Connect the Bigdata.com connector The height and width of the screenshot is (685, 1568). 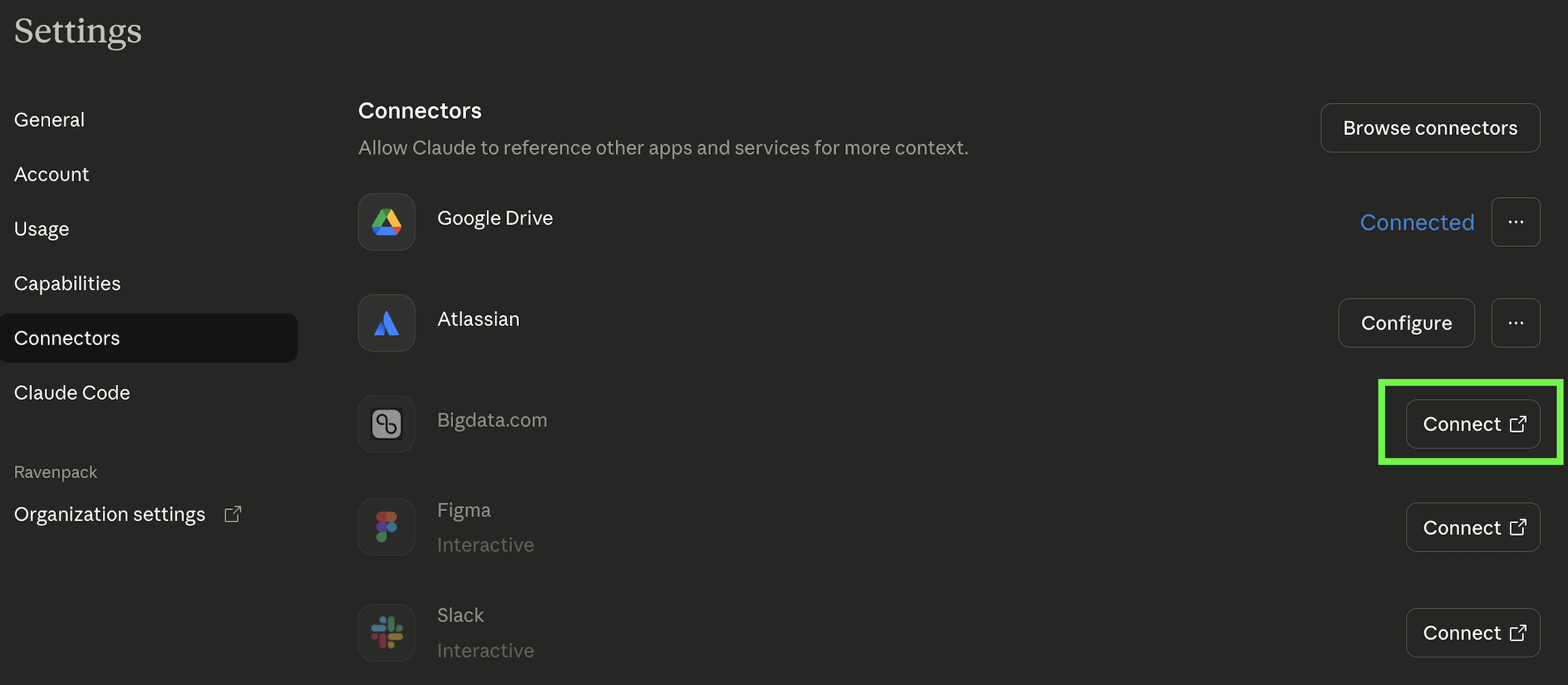click(x=1472, y=423)
